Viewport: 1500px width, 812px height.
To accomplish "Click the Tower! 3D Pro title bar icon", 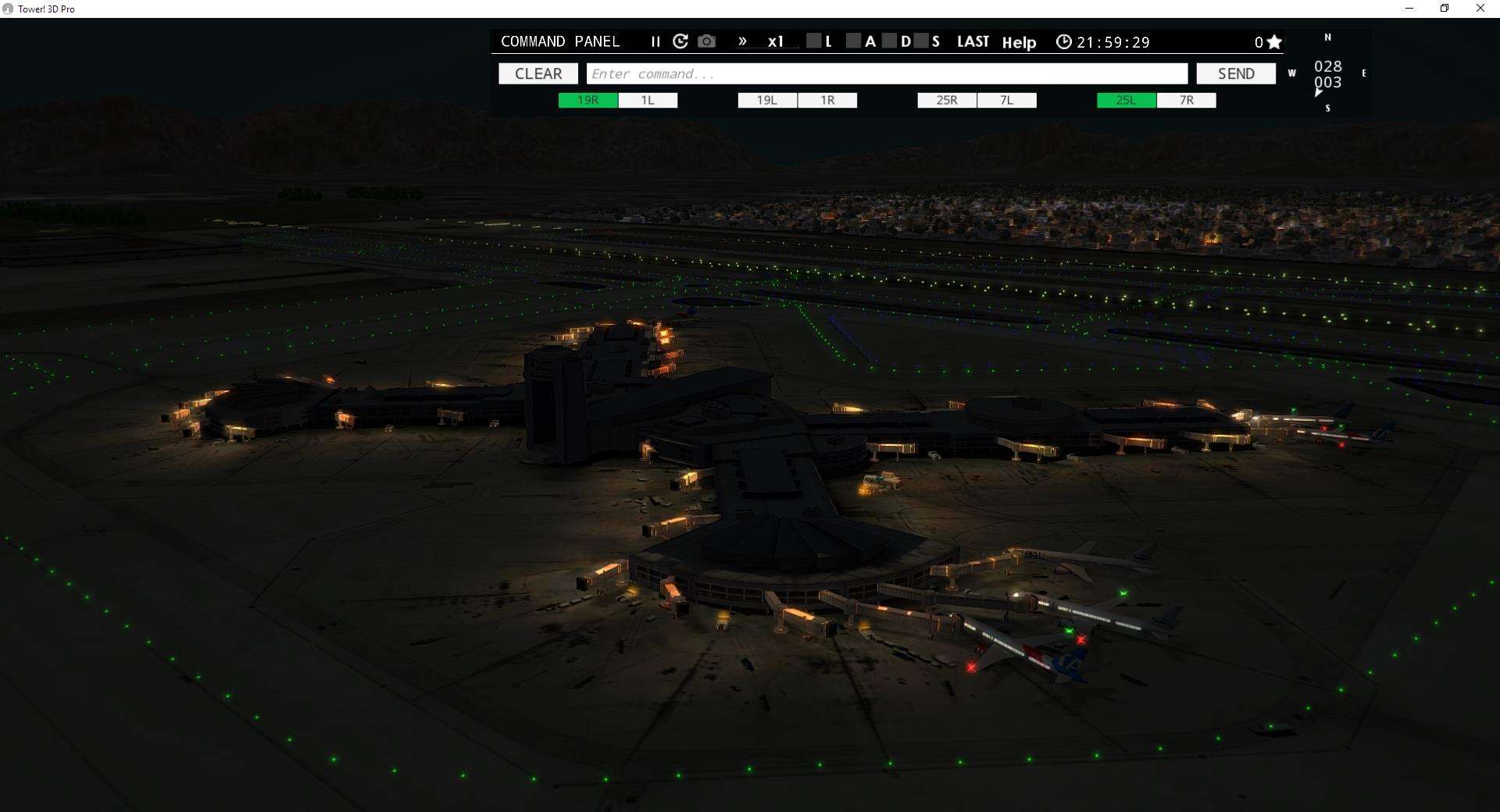I will [x=8, y=9].
